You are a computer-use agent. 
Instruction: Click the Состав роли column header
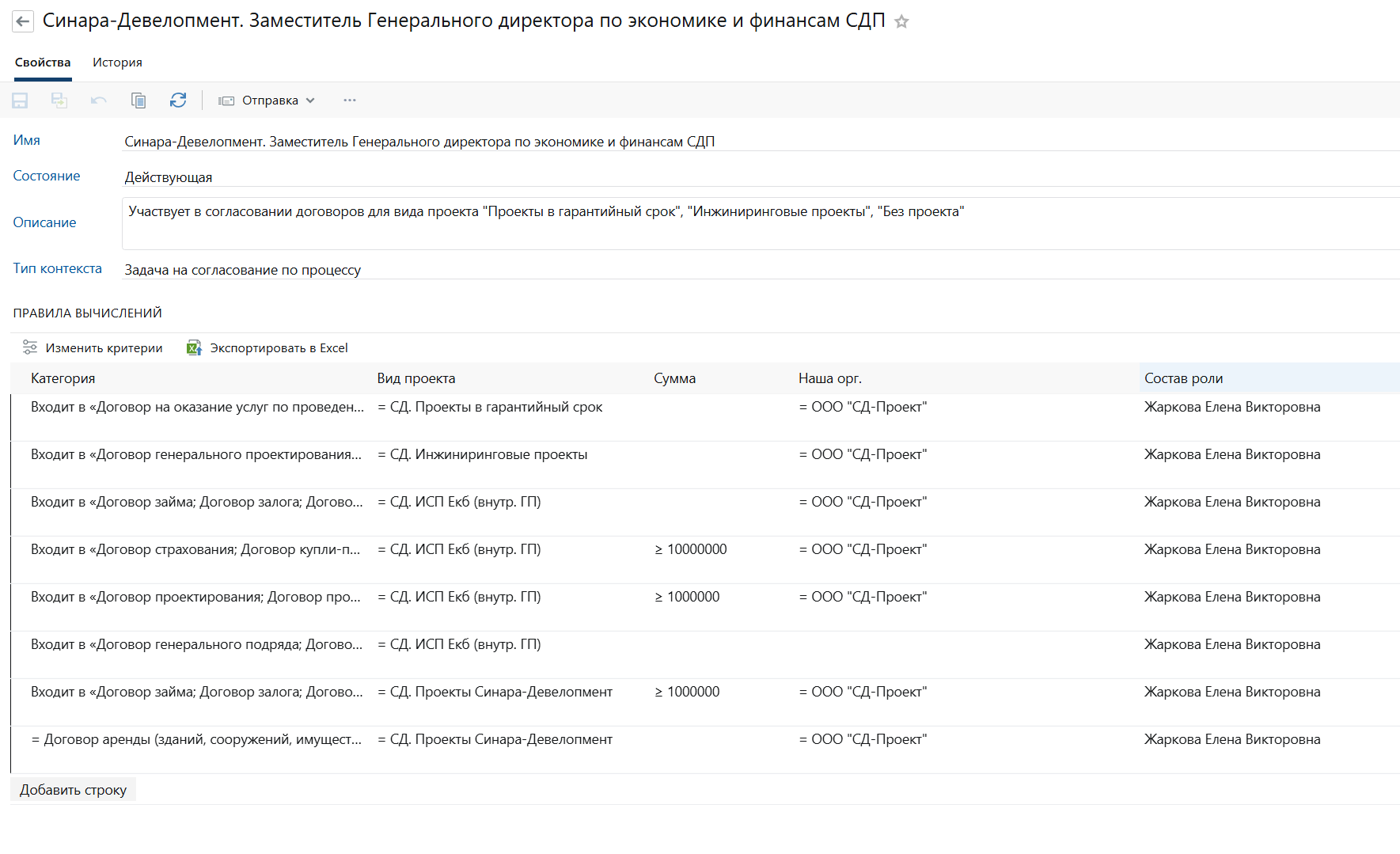1183,378
